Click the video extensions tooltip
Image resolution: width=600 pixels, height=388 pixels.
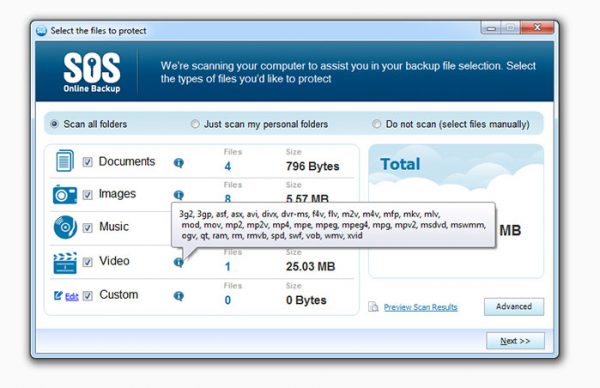point(333,225)
